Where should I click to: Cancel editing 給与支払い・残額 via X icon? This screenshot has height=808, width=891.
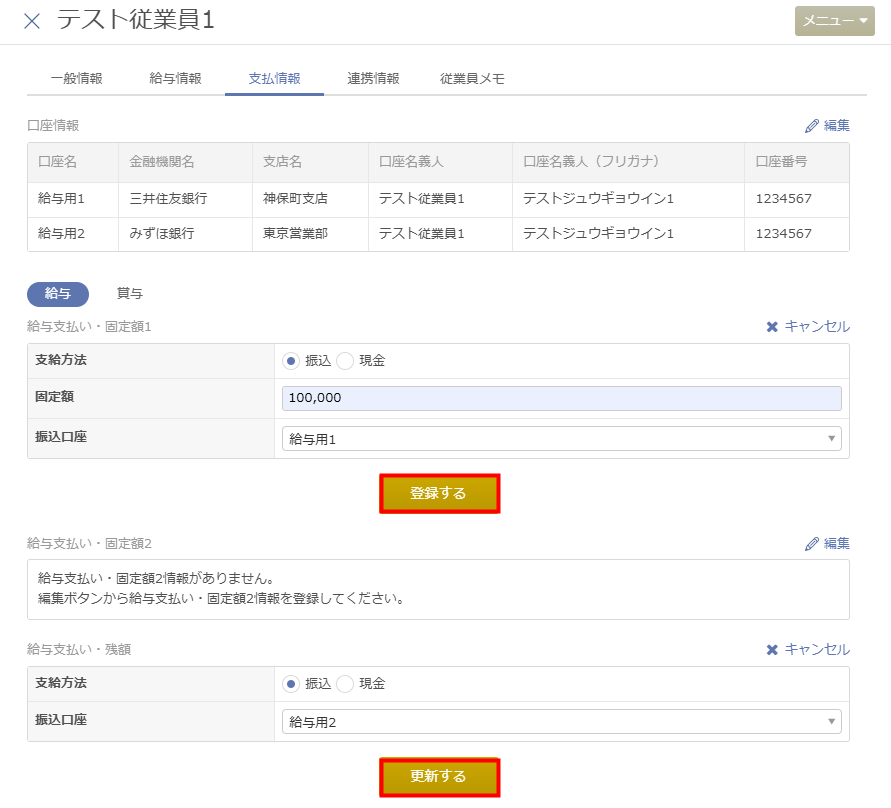[x=772, y=650]
